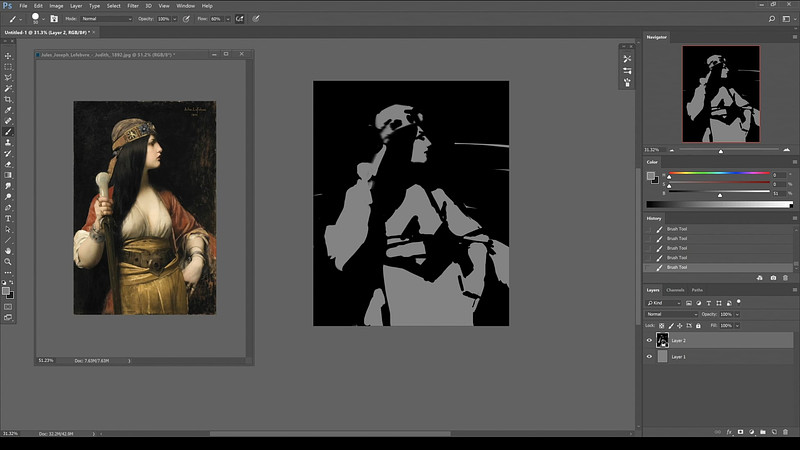Image resolution: width=800 pixels, height=450 pixels.
Task: Open the layer filter Kind dropdown
Action: point(664,303)
